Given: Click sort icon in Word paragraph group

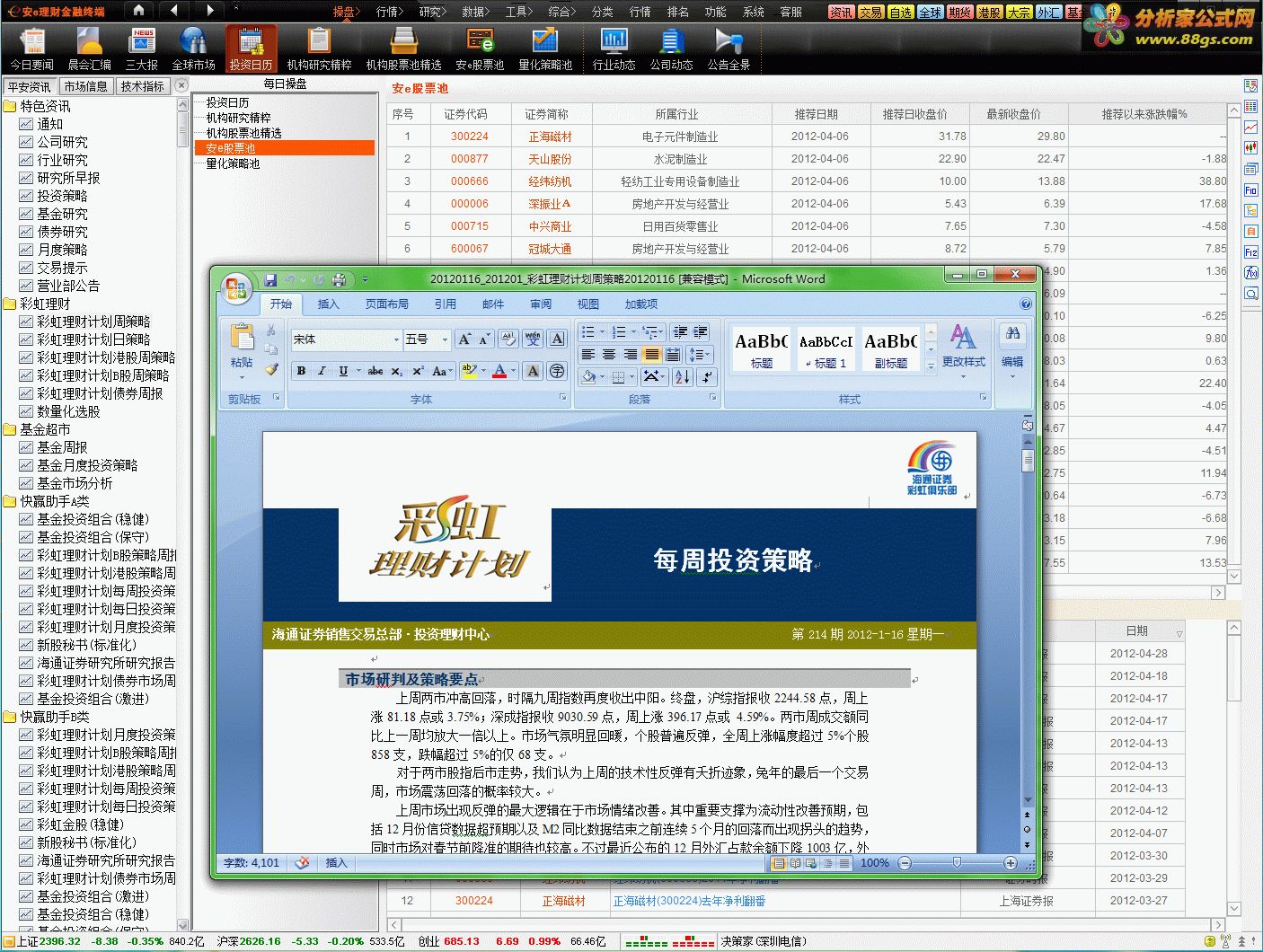Looking at the screenshot, I should pyautogui.click(x=683, y=376).
